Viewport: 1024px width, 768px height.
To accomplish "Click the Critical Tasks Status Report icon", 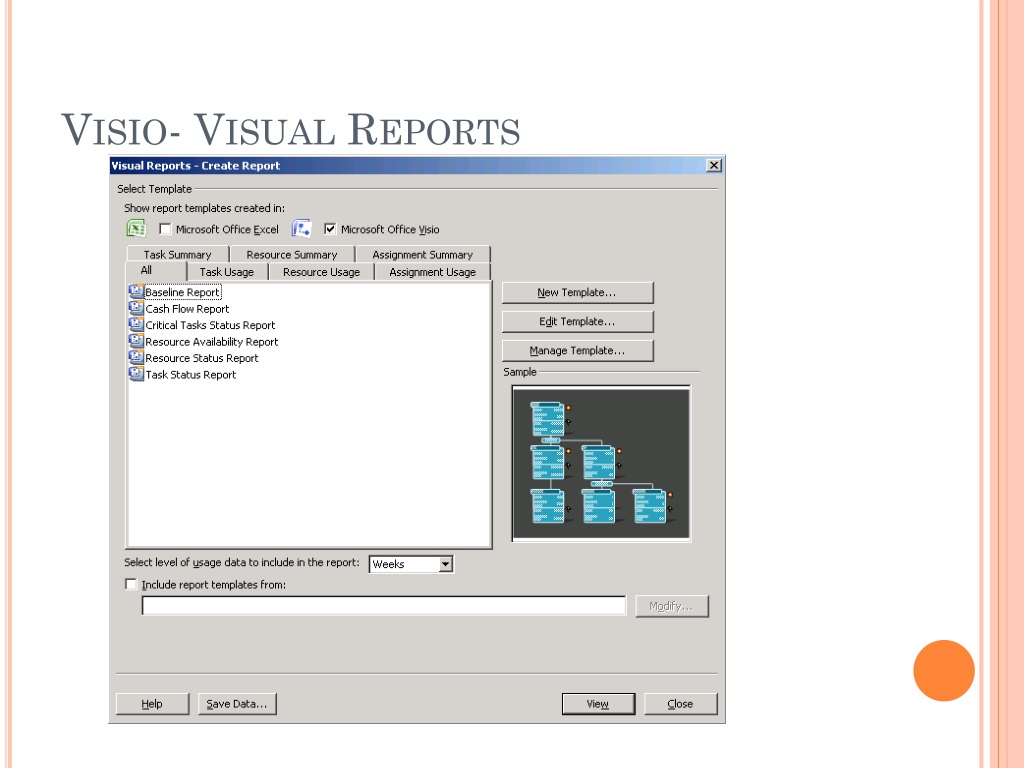I will coord(136,325).
